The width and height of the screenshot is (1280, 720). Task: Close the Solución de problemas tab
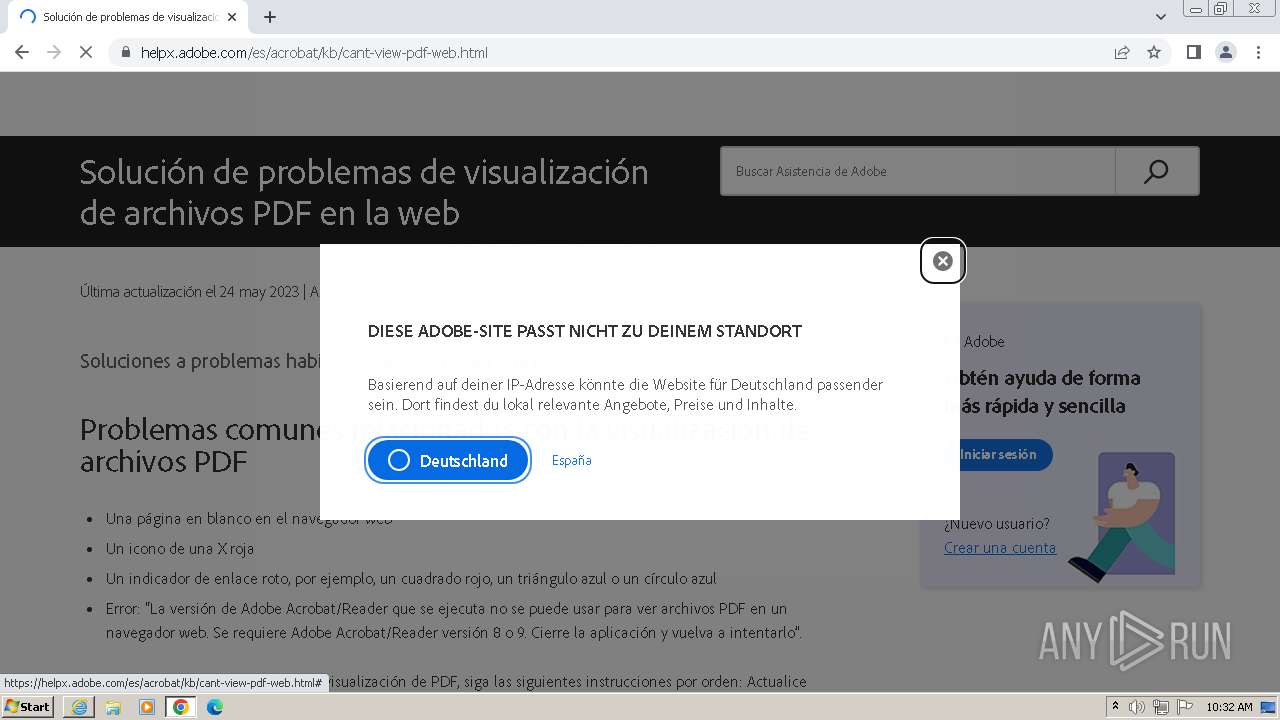point(232,17)
